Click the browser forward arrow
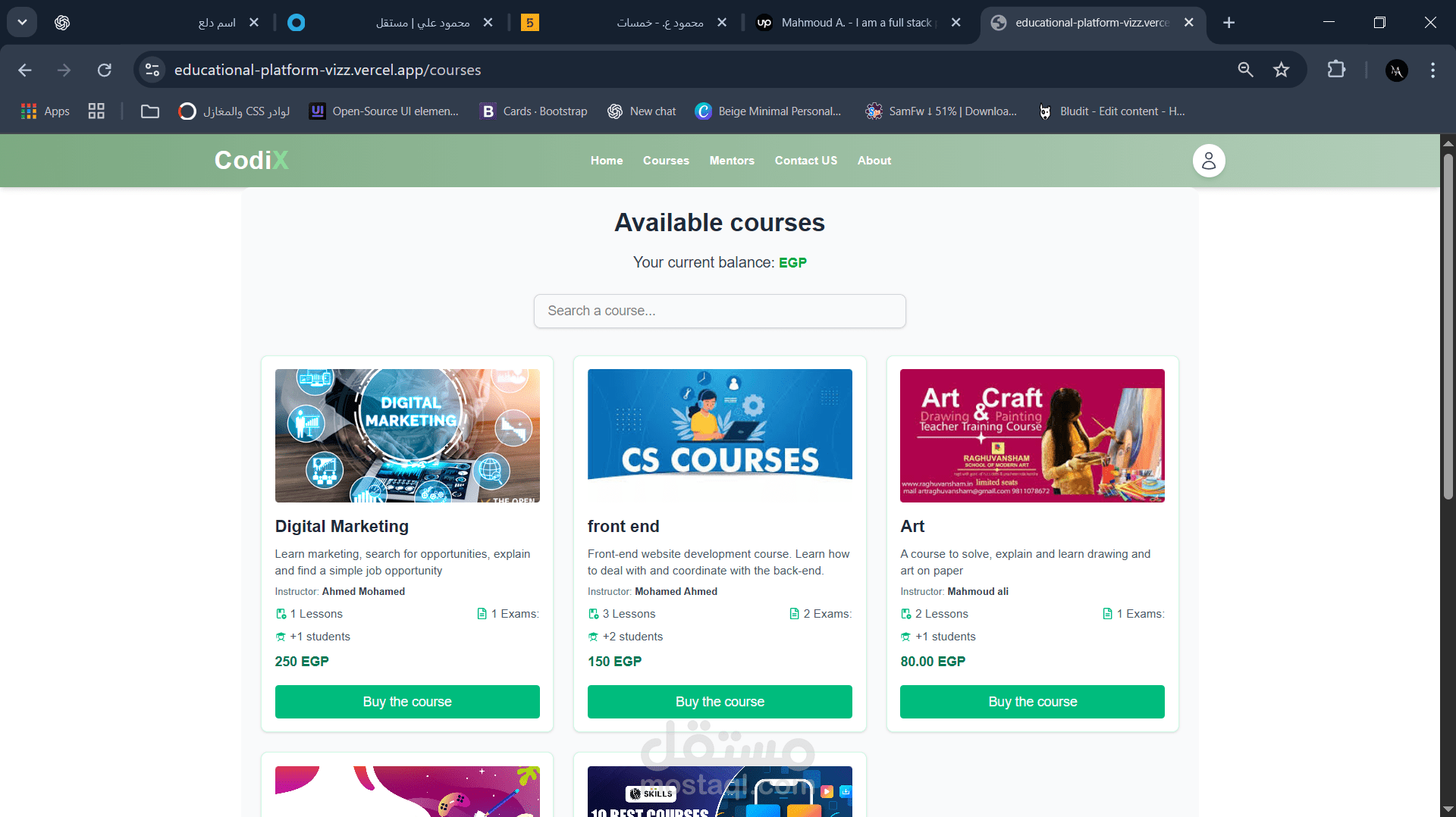This screenshot has width=1456, height=817. tap(64, 70)
